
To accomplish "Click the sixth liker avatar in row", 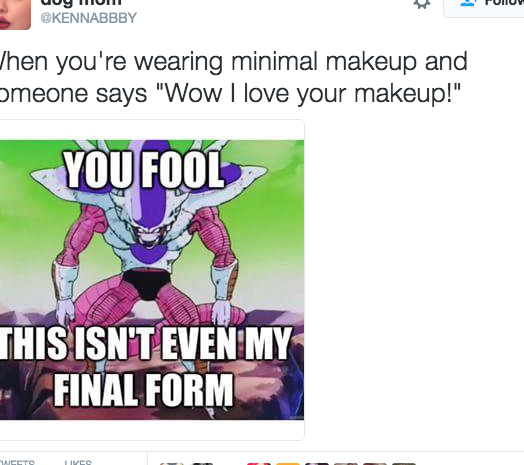I will pos(346,464).
